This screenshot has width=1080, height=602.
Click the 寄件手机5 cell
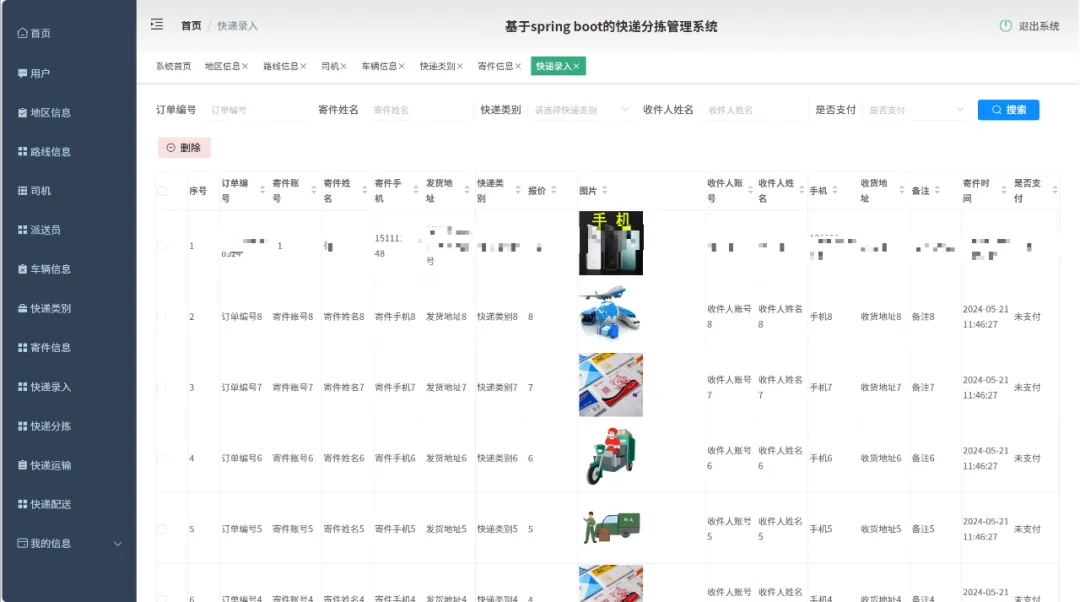[x=395, y=529]
